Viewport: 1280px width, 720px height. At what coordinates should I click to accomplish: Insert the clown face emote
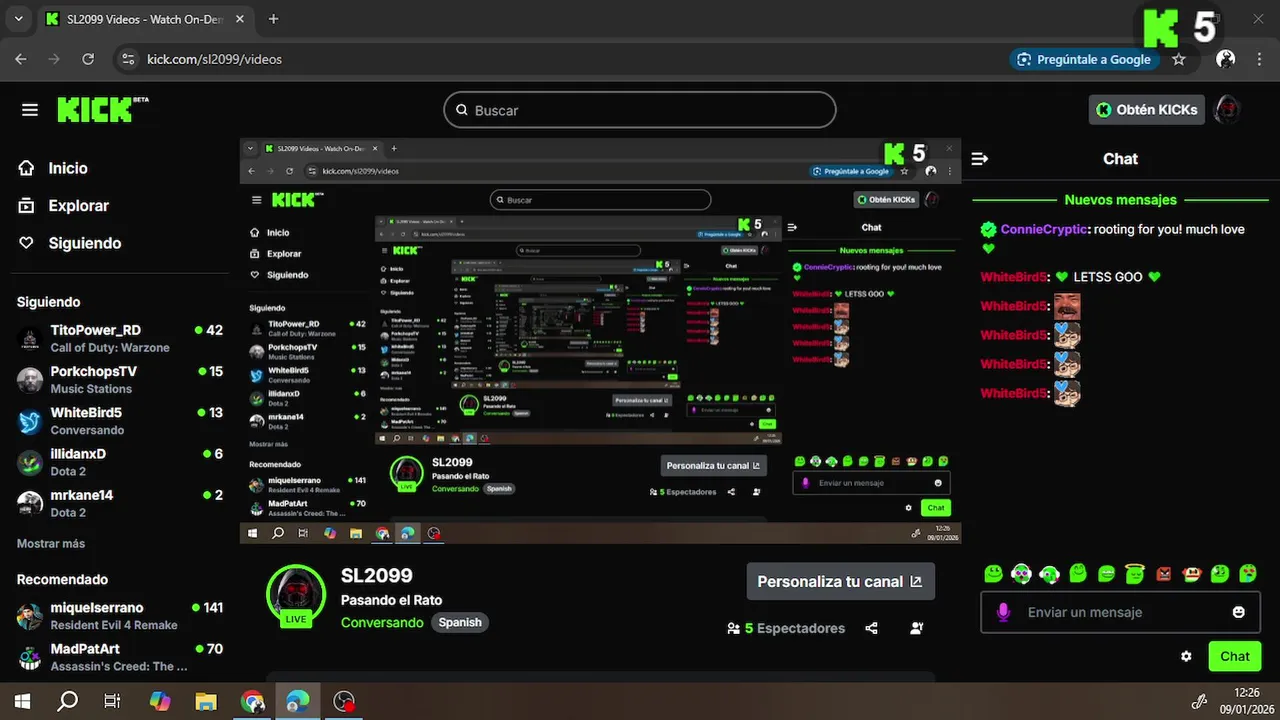(x=1191, y=574)
